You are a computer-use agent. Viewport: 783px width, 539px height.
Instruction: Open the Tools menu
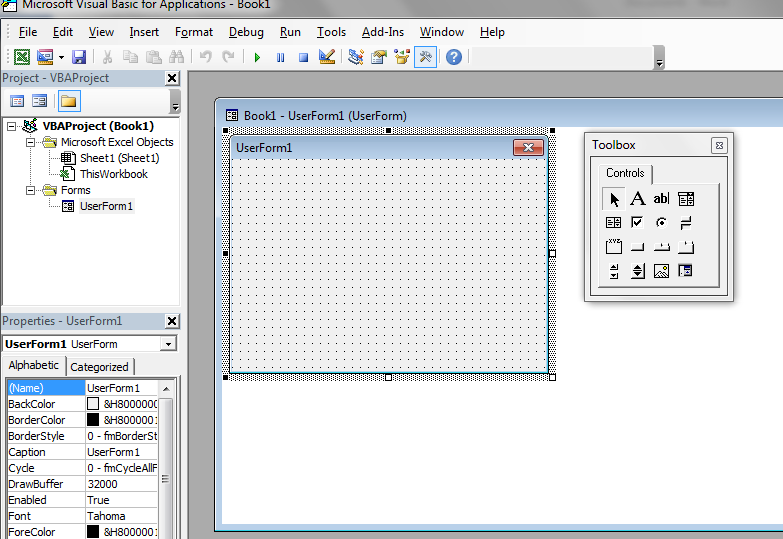331,32
